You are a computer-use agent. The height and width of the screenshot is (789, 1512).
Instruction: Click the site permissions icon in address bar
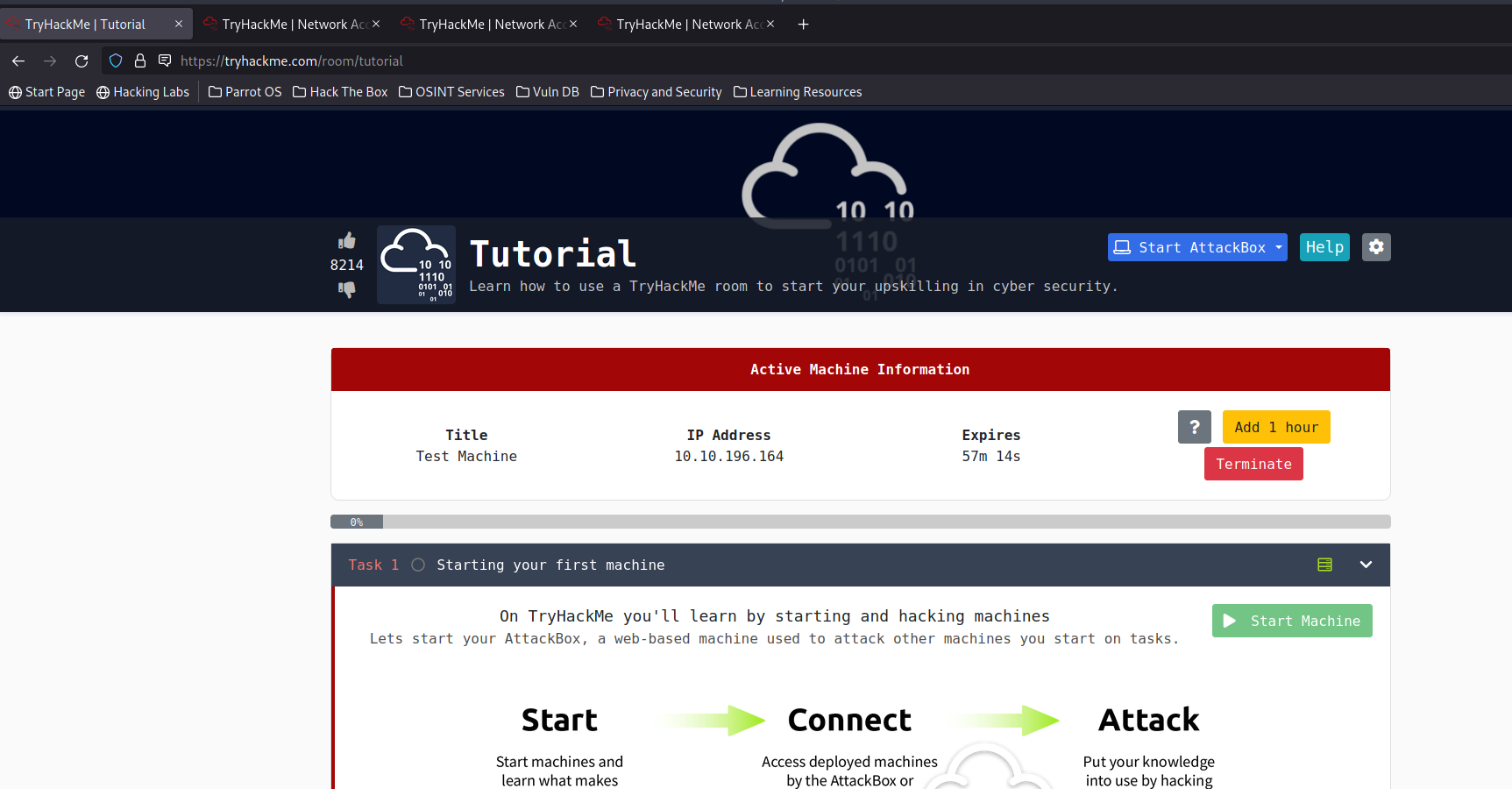(165, 60)
